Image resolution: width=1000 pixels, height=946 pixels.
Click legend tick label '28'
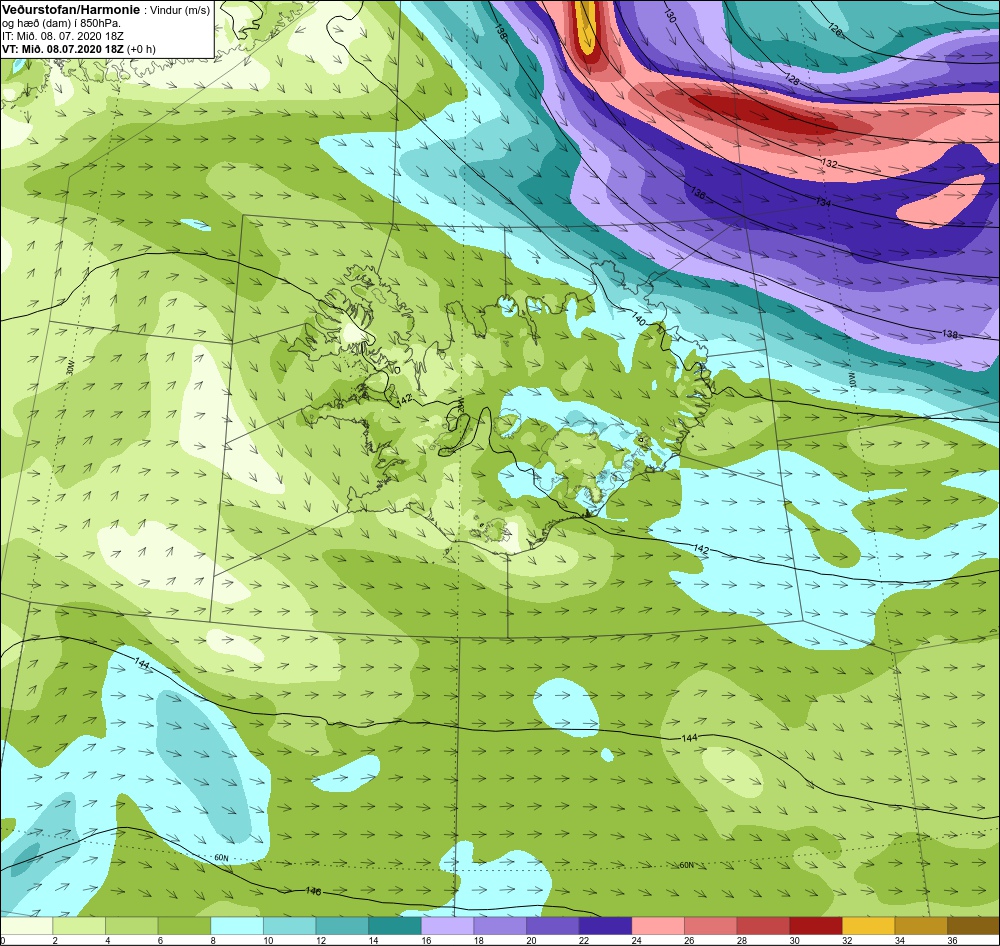point(742,940)
